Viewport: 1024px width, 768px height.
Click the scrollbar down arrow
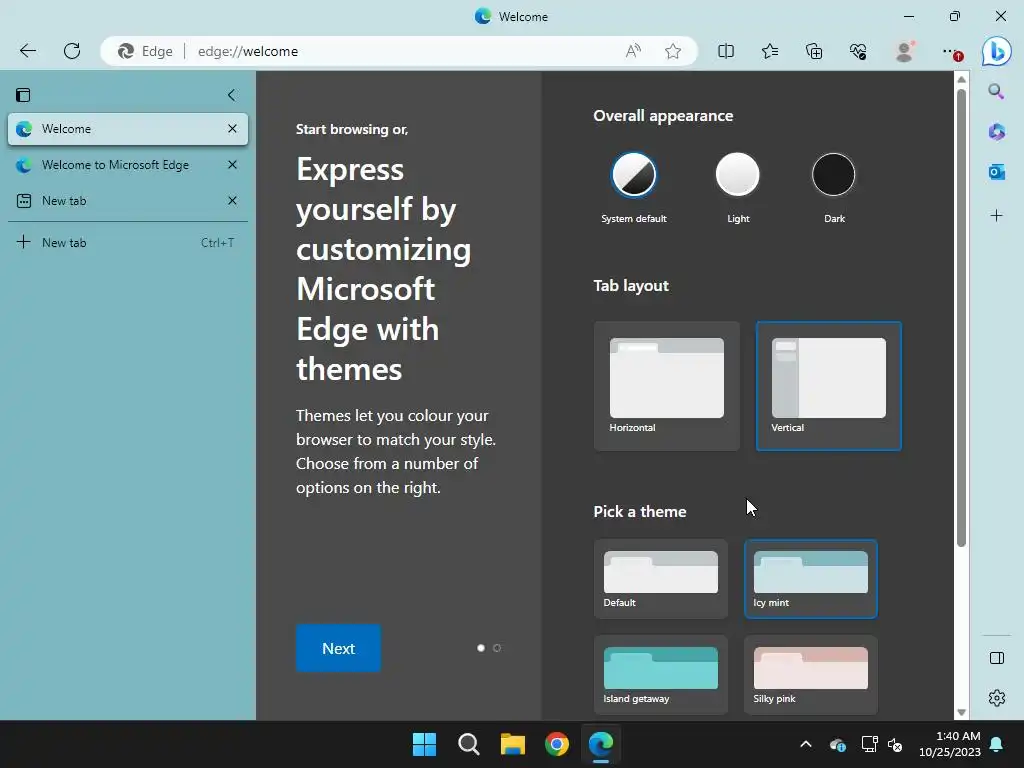[961, 712]
